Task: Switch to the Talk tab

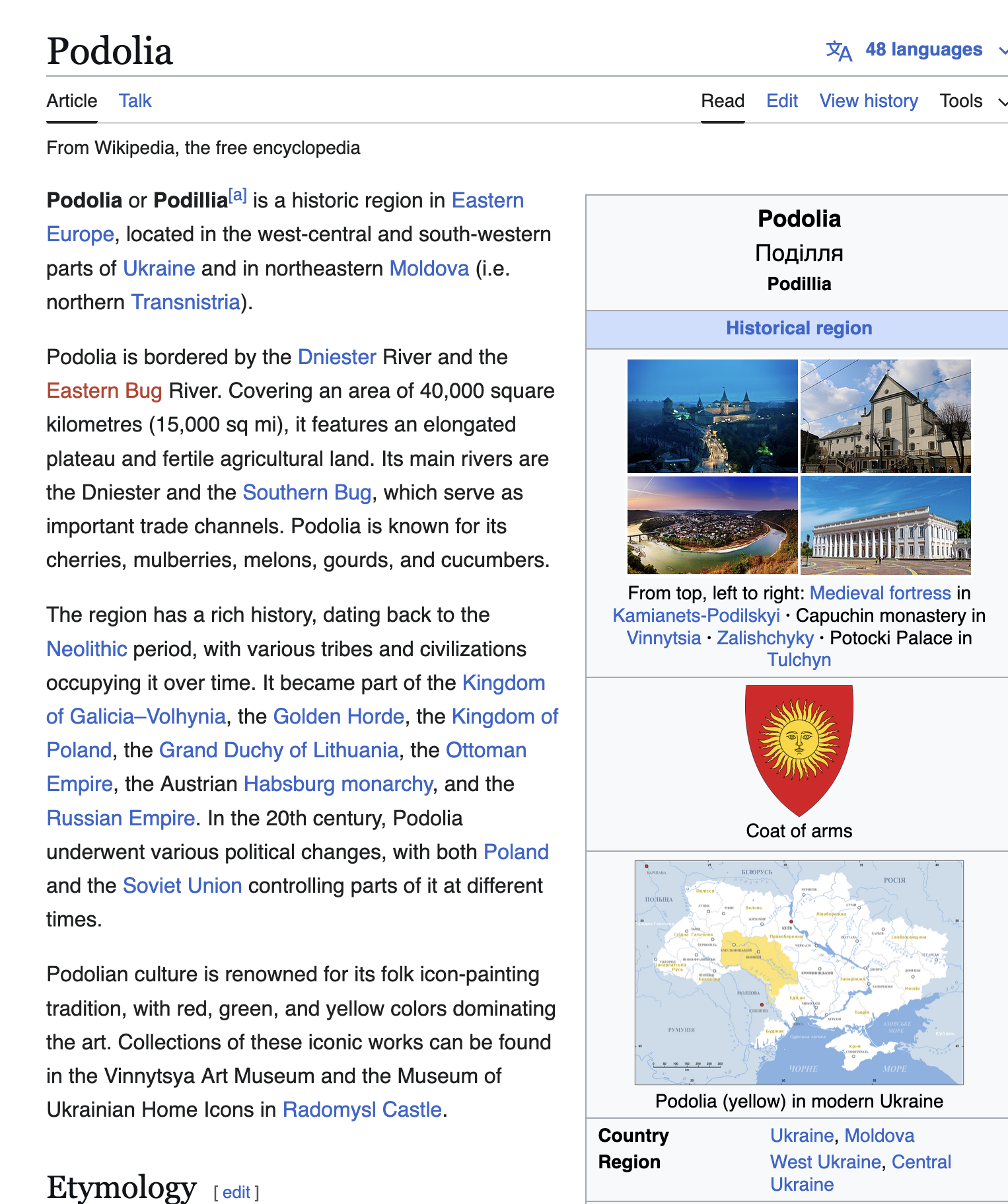Action: [135, 101]
